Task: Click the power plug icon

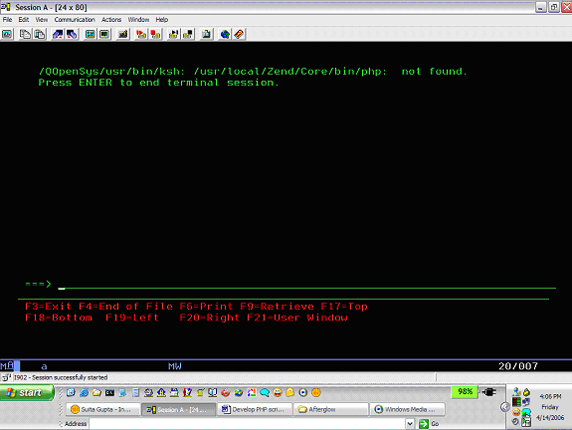Action: [489, 392]
